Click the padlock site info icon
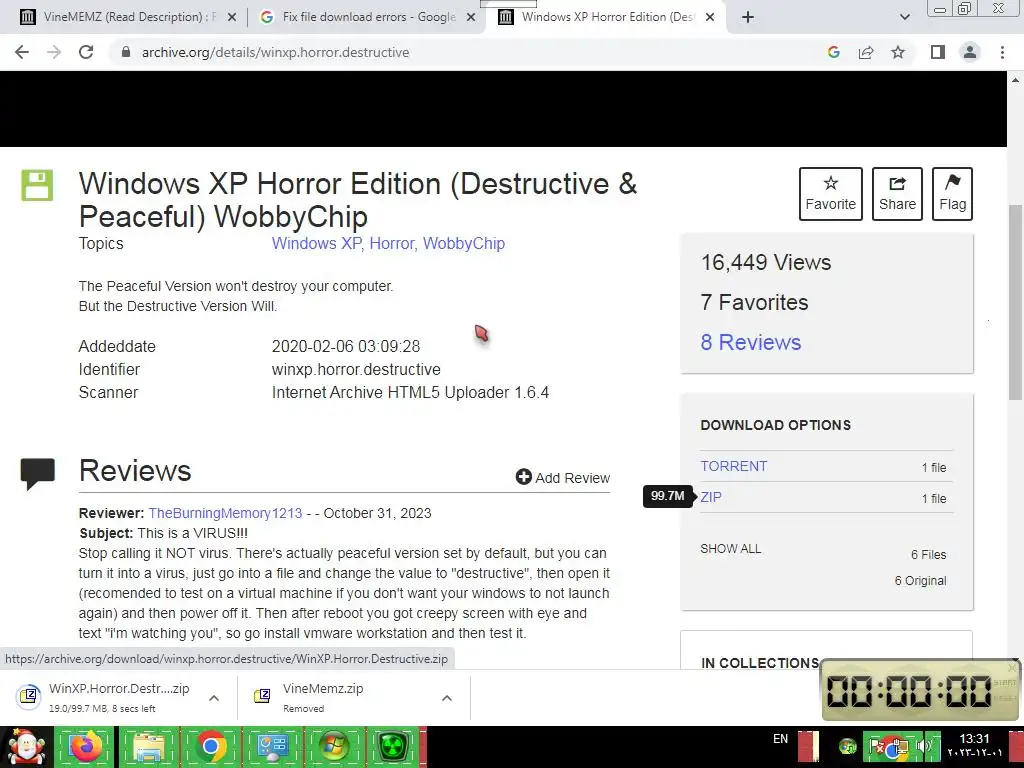The height and width of the screenshot is (768, 1024). tap(126, 52)
